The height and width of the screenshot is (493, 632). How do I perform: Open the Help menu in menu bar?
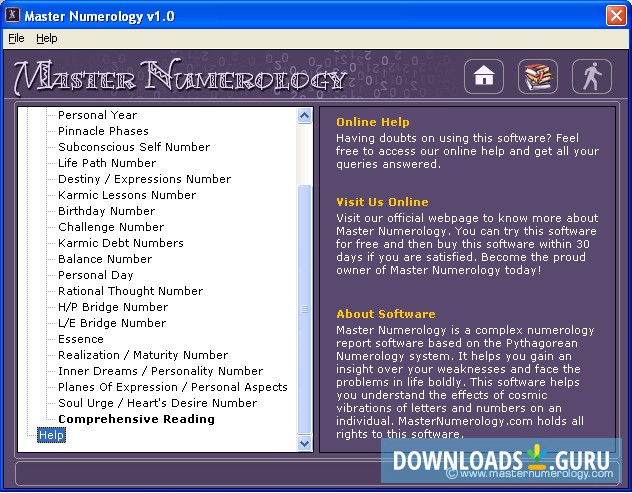[47, 38]
